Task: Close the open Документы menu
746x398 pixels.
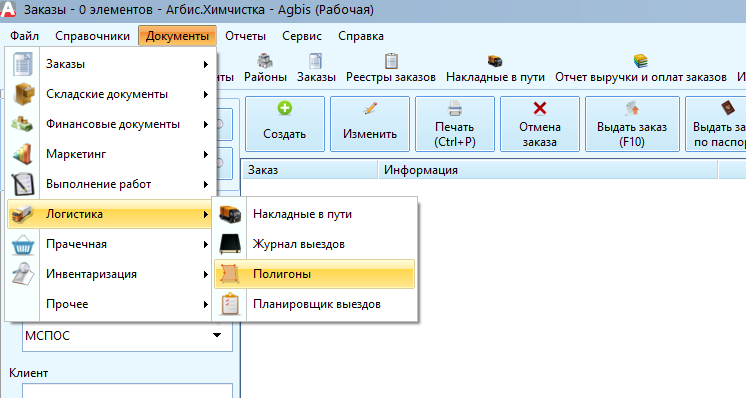Action: [x=177, y=36]
